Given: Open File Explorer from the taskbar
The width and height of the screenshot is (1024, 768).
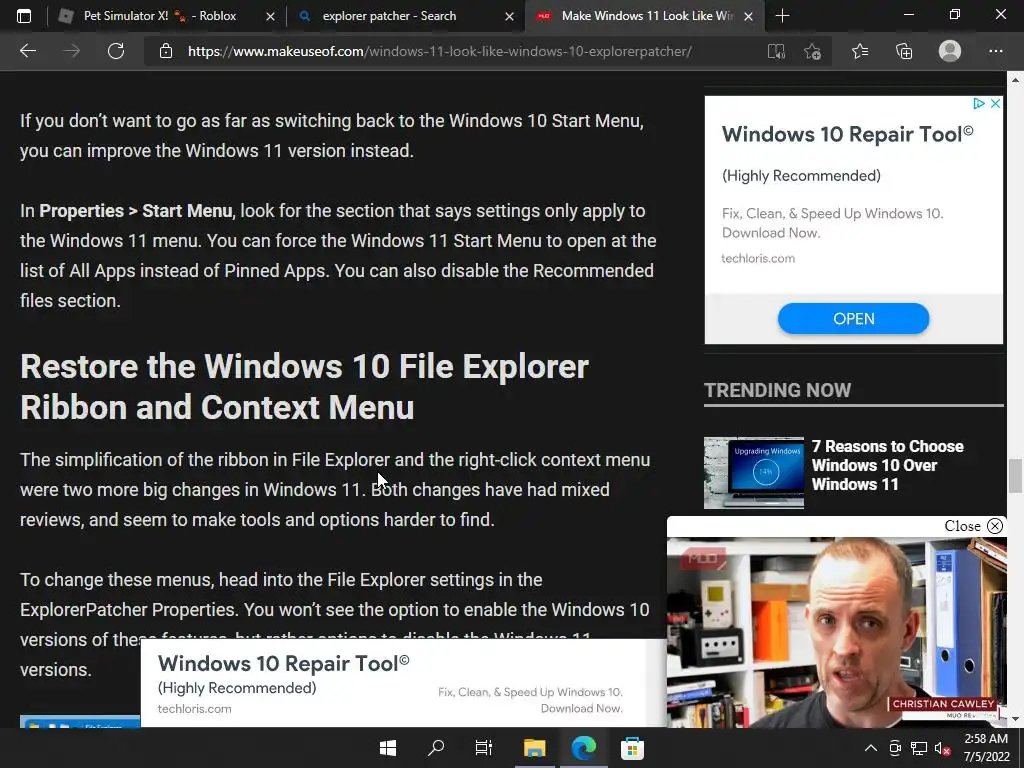Looking at the screenshot, I should (534, 748).
